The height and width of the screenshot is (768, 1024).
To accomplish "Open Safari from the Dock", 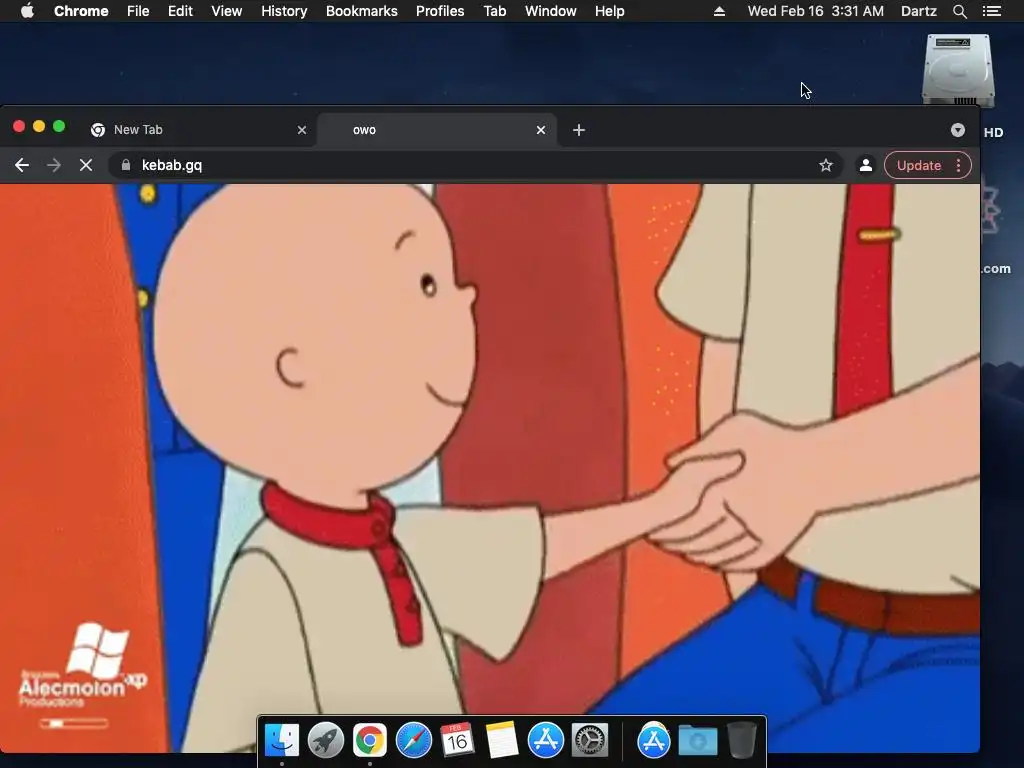I will 414,741.
